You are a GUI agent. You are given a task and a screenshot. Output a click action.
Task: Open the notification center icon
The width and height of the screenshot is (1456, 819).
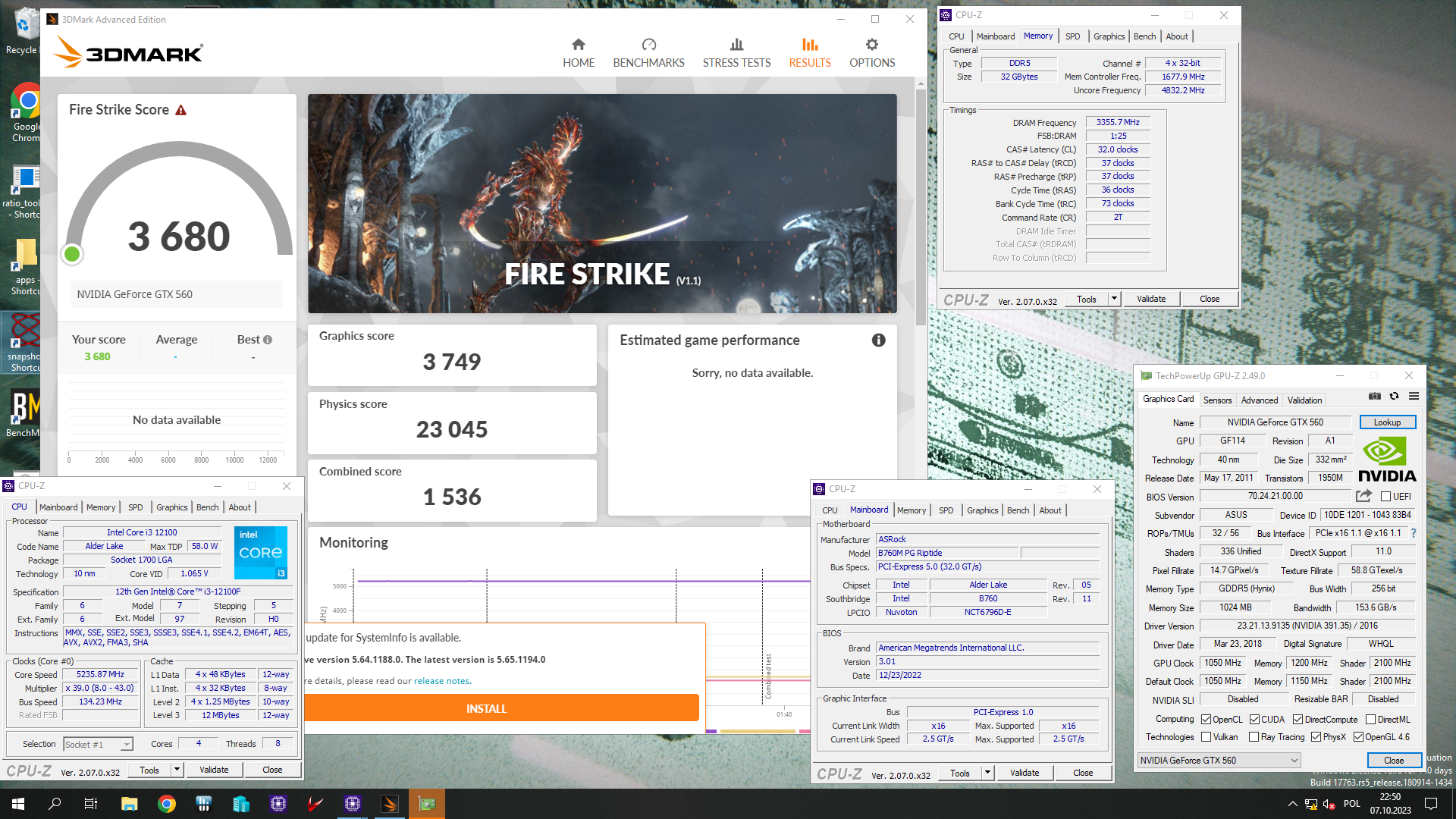point(1431,804)
